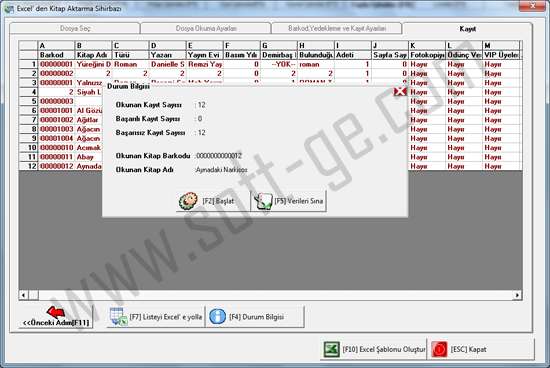
Task: Click the right arrow of horizontal scrollbar
Action: (x=517, y=295)
